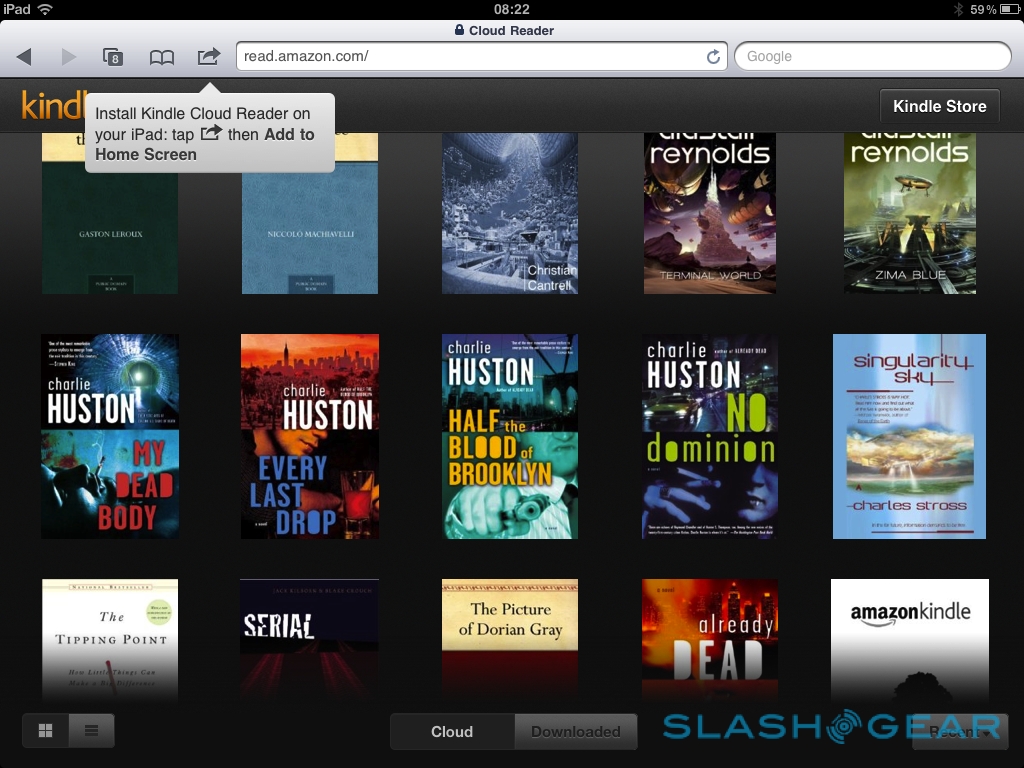The image size is (1024, 768).
Task: Open The Tipping Point book cover
Action: 110,641
